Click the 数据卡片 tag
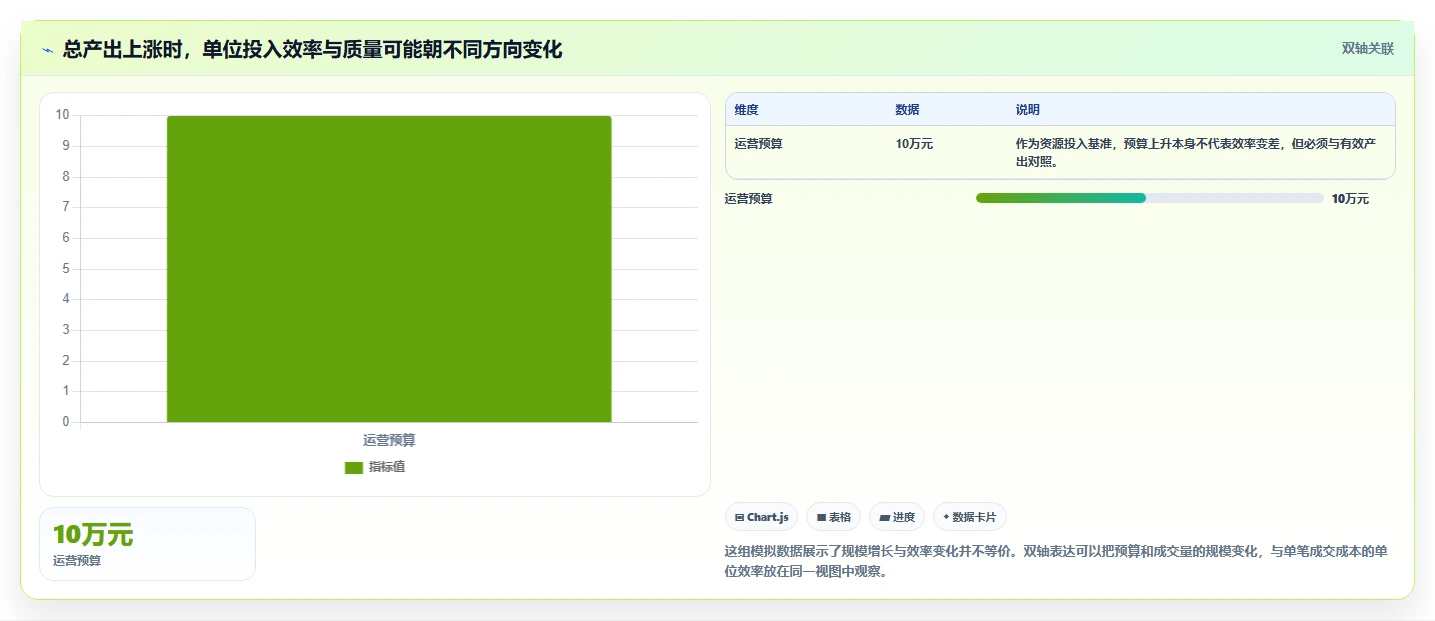The height and width of the screenshot is (621, 1435). pyautogui.click(x=969, y=517)
